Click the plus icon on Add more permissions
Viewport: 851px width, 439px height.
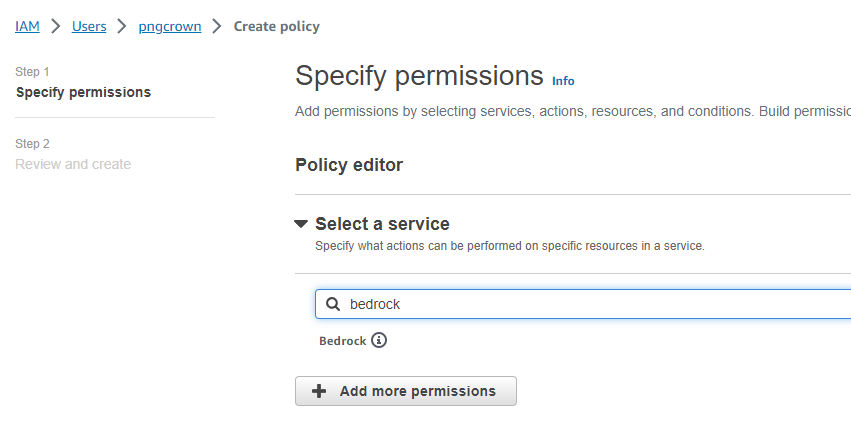[x=320, y=391]
